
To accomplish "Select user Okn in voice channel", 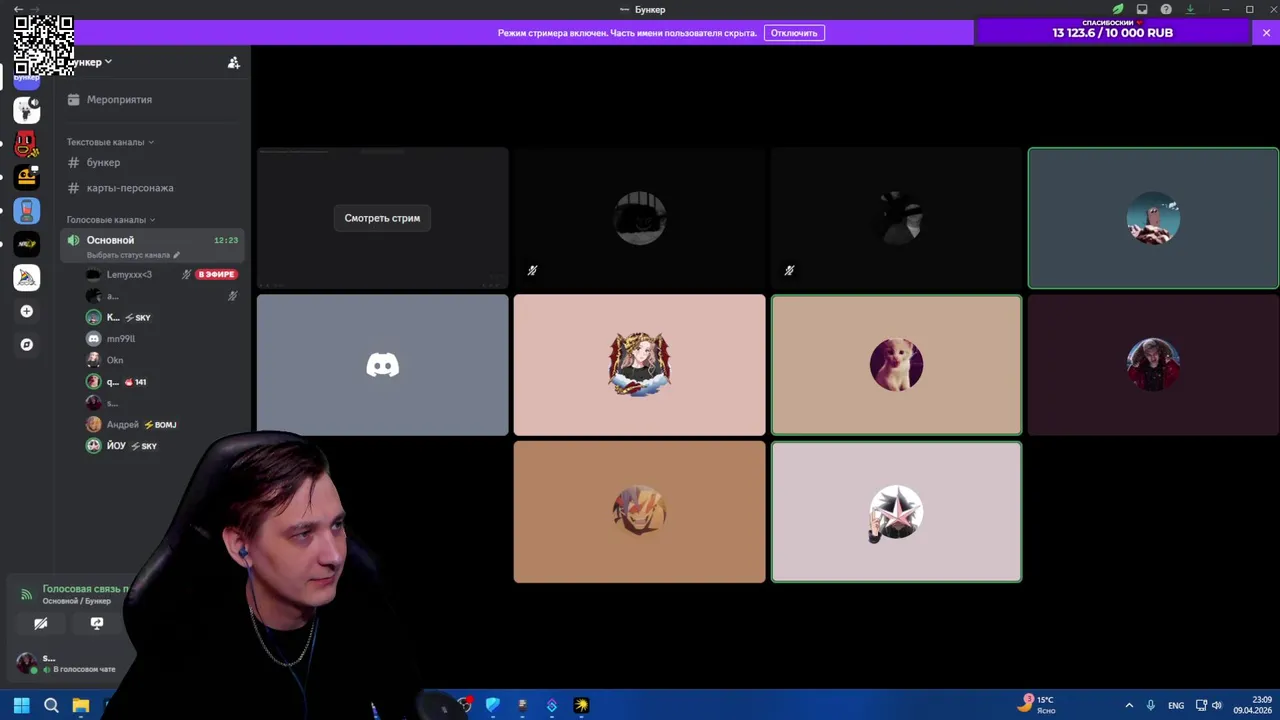I will tap(115, 360).
